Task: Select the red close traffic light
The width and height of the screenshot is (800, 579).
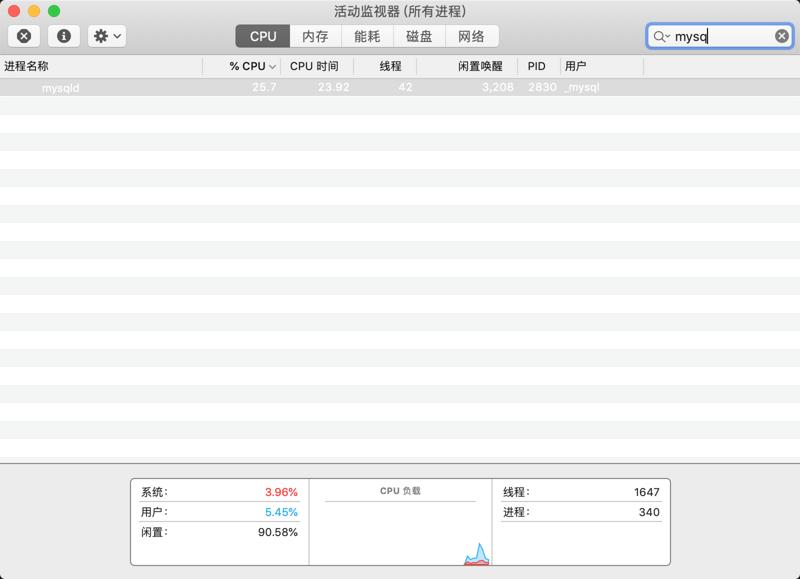Action: [x=12, y=10]
